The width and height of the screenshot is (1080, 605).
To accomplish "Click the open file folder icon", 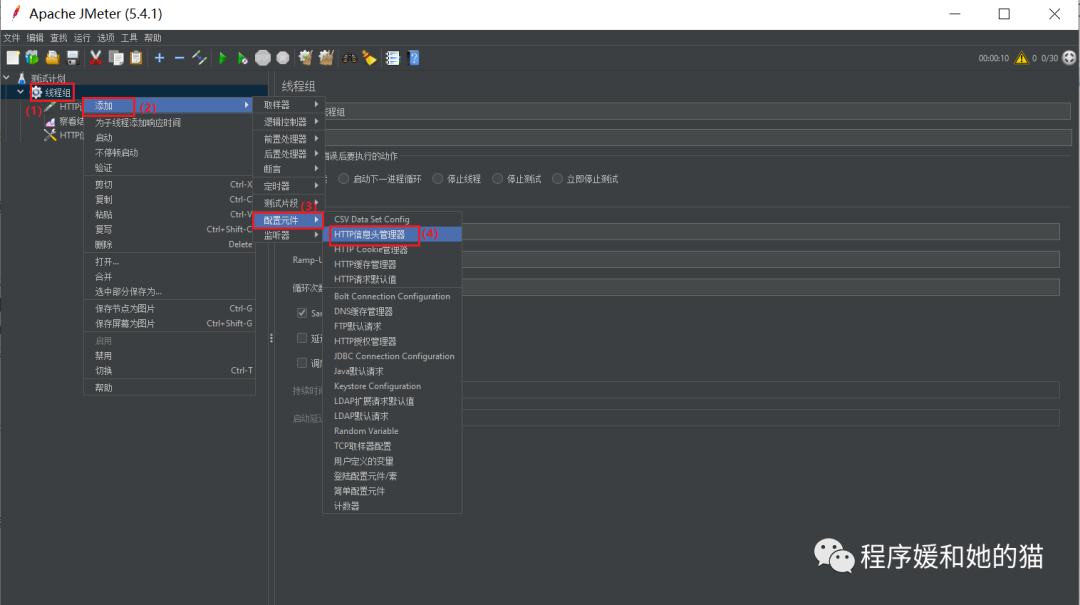I will 52,58.
